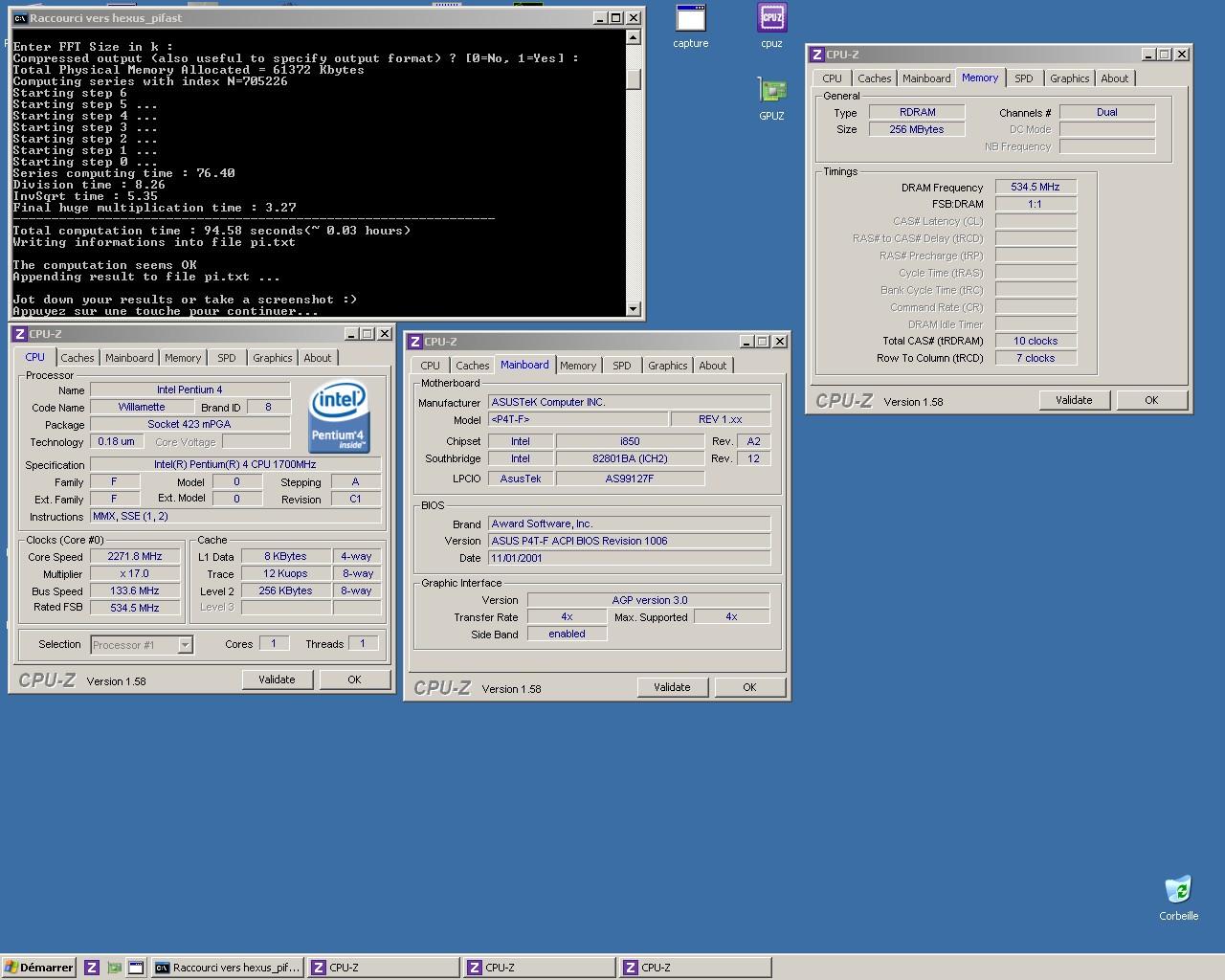Open the Démarrer start menu

pos(38,968)
